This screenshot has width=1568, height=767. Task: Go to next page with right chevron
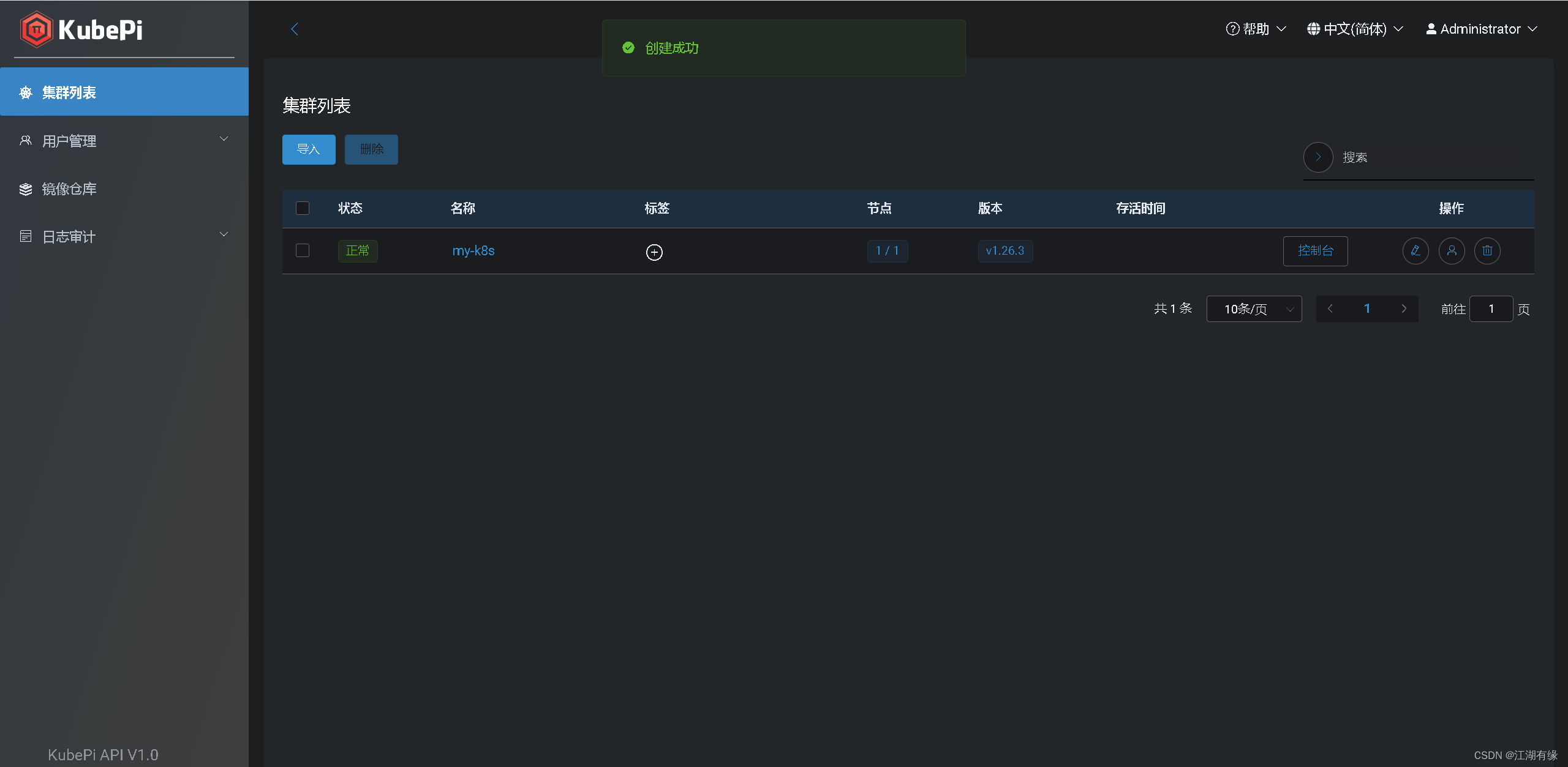(1404, 309)
